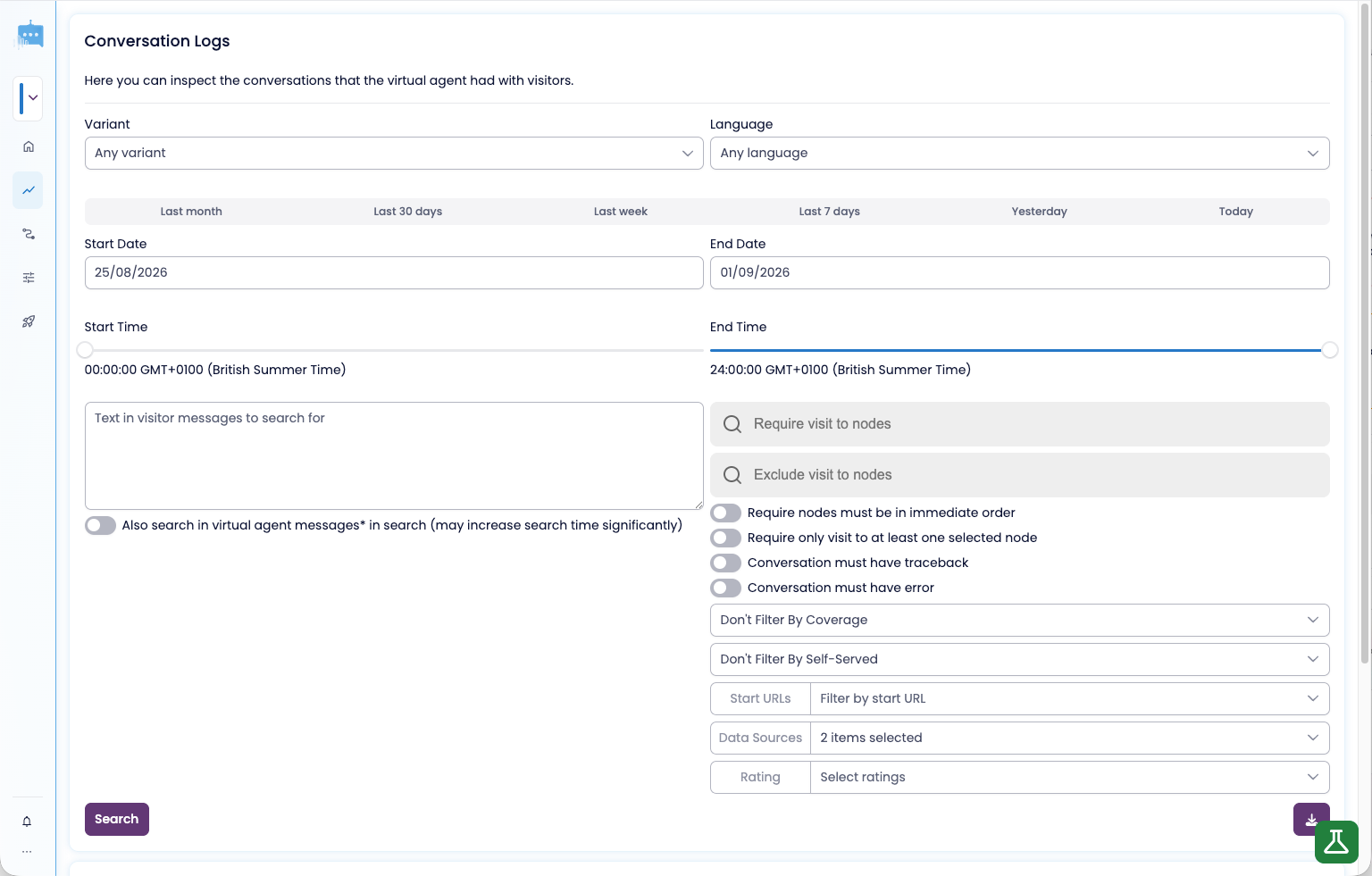Open Select ratings dropdown
This screenshot has height=876, width=1372.
[x=1069, y=777]
